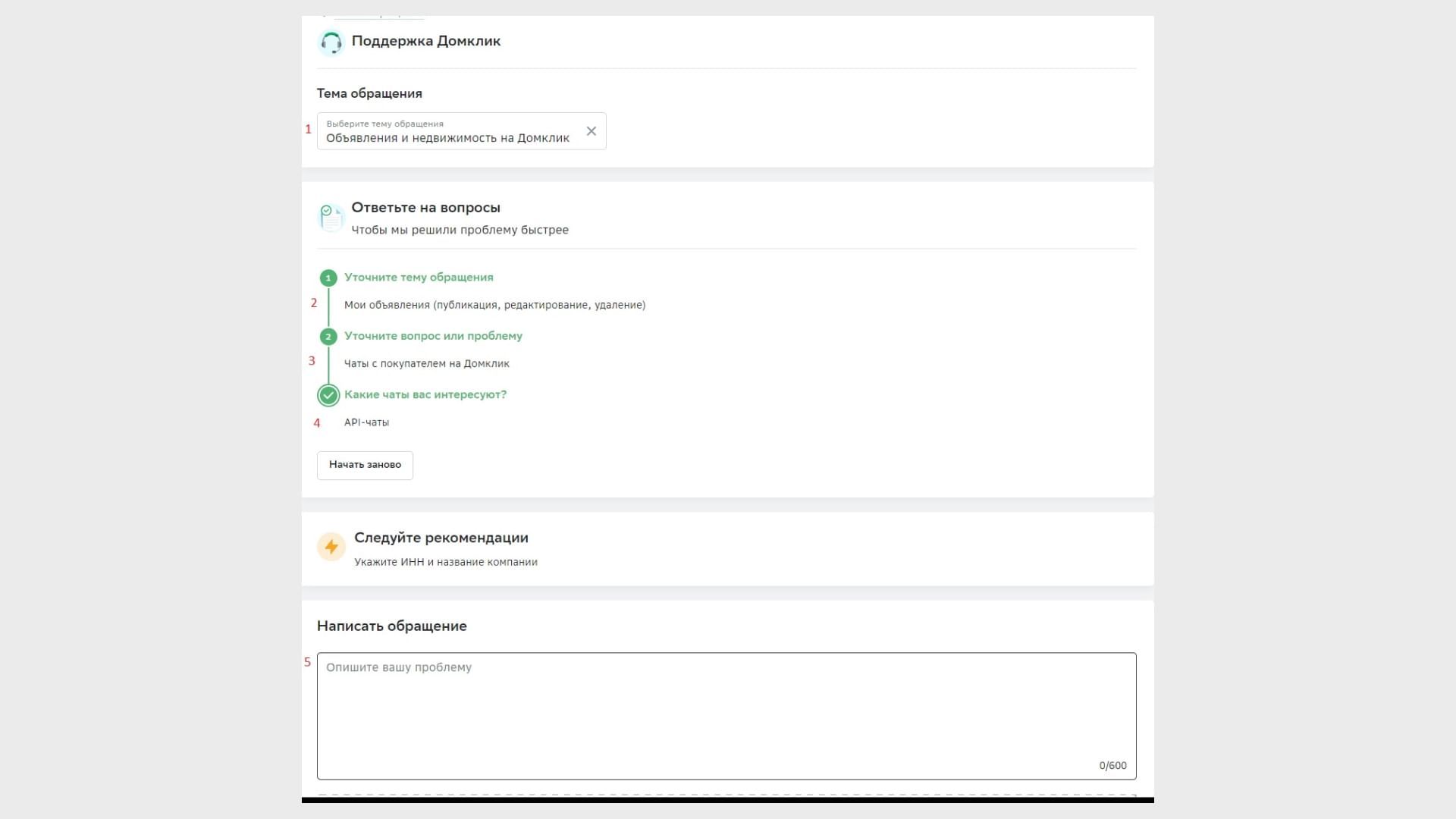Screen dimensions: 1456x819
Task: Click the Тема обращения label
Action: click(x=369, y=93)
